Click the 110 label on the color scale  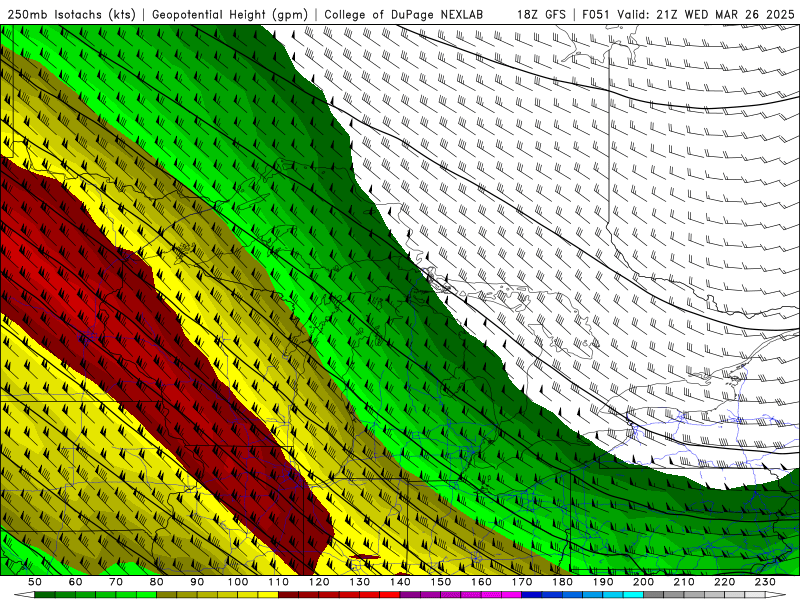point(279,582)
